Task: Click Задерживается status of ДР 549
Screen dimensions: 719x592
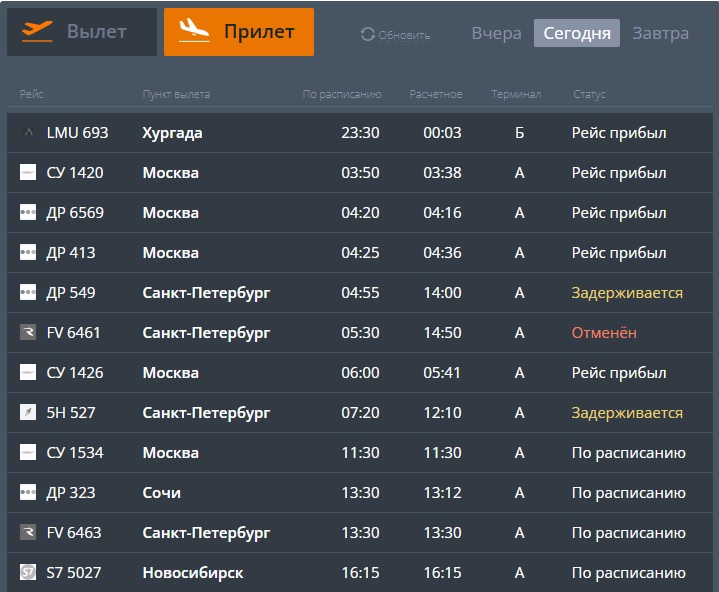Action: click(627, 293)
